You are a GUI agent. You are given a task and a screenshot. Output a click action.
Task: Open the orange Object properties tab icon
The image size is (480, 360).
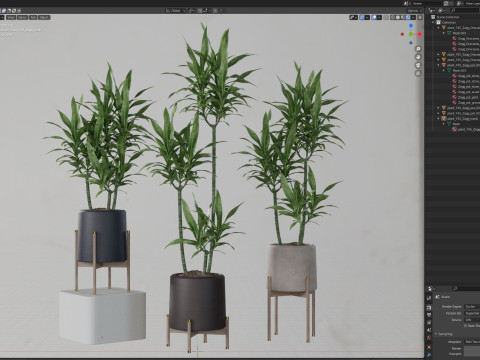pos(429,347)
